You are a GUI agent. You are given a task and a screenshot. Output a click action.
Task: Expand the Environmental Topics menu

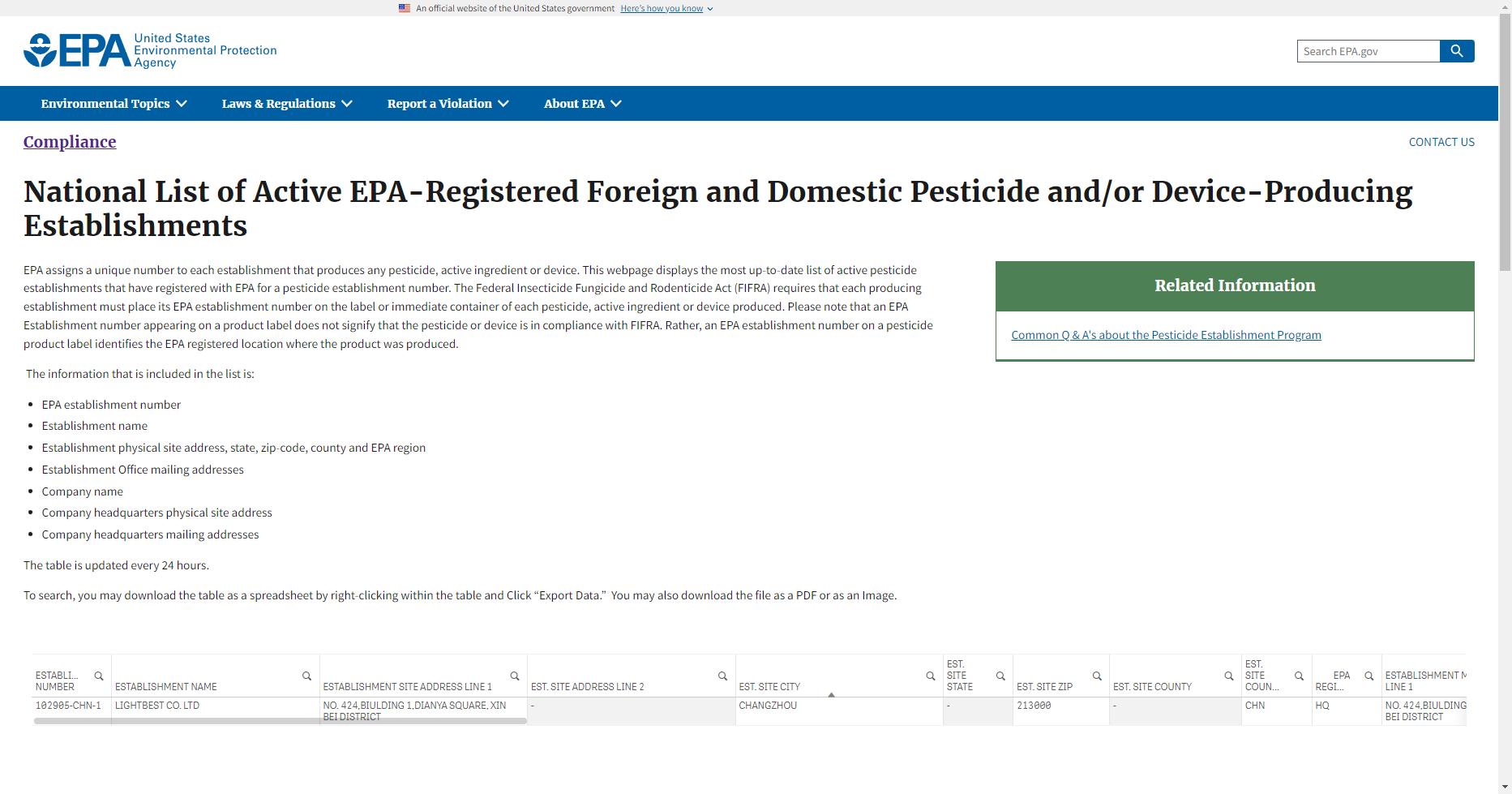[114, 104]
